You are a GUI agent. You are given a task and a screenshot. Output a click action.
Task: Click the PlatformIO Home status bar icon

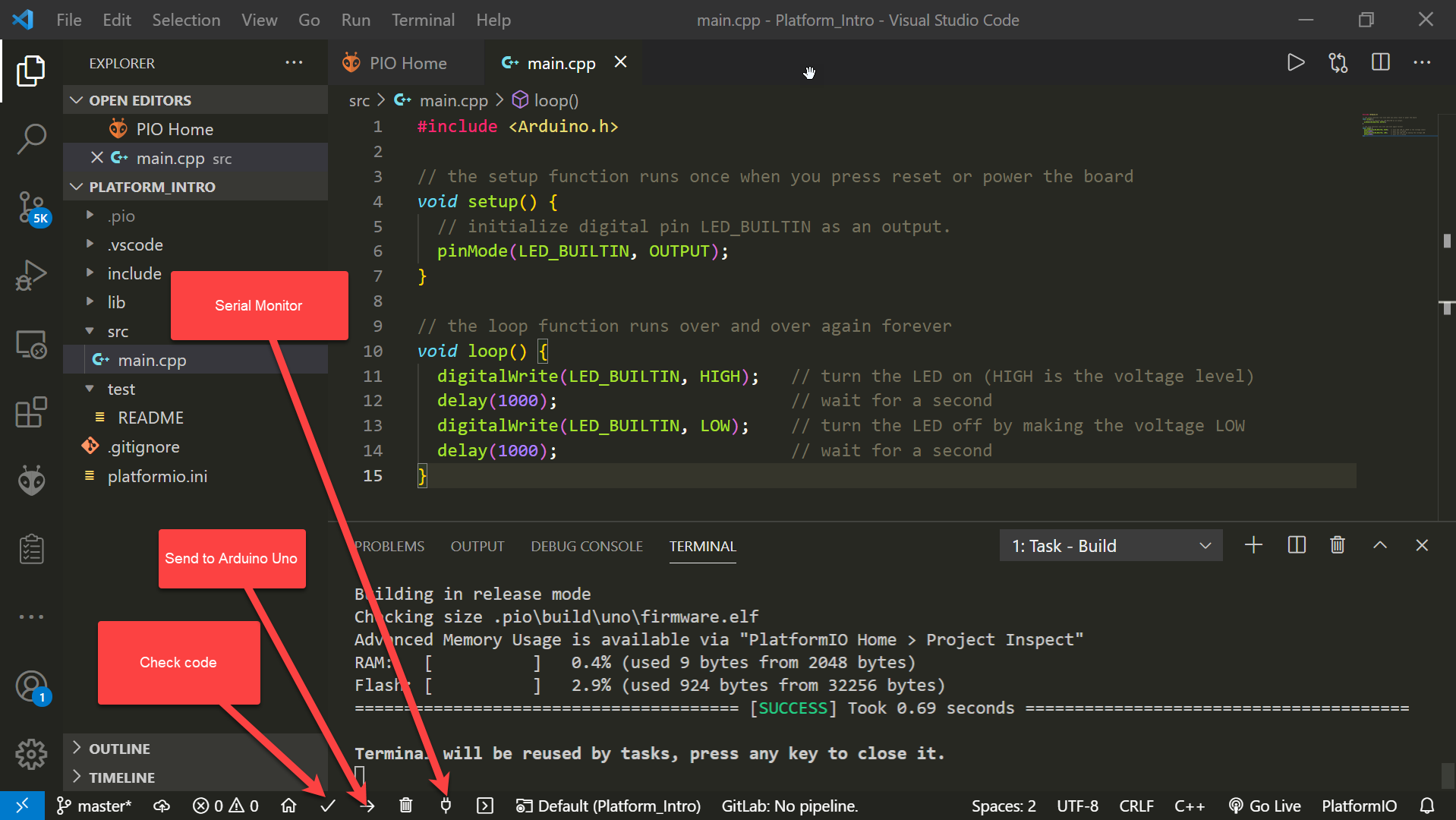[x=288, y=806]
